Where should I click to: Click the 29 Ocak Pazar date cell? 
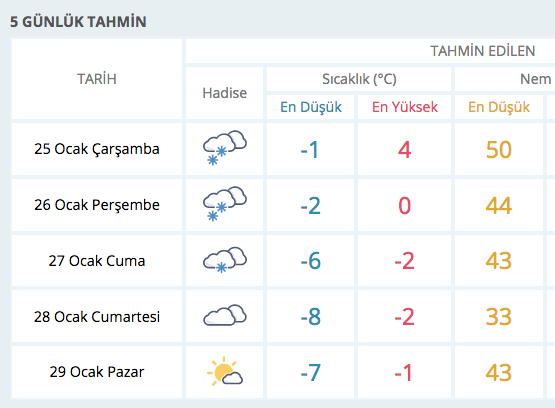point(97,372)
